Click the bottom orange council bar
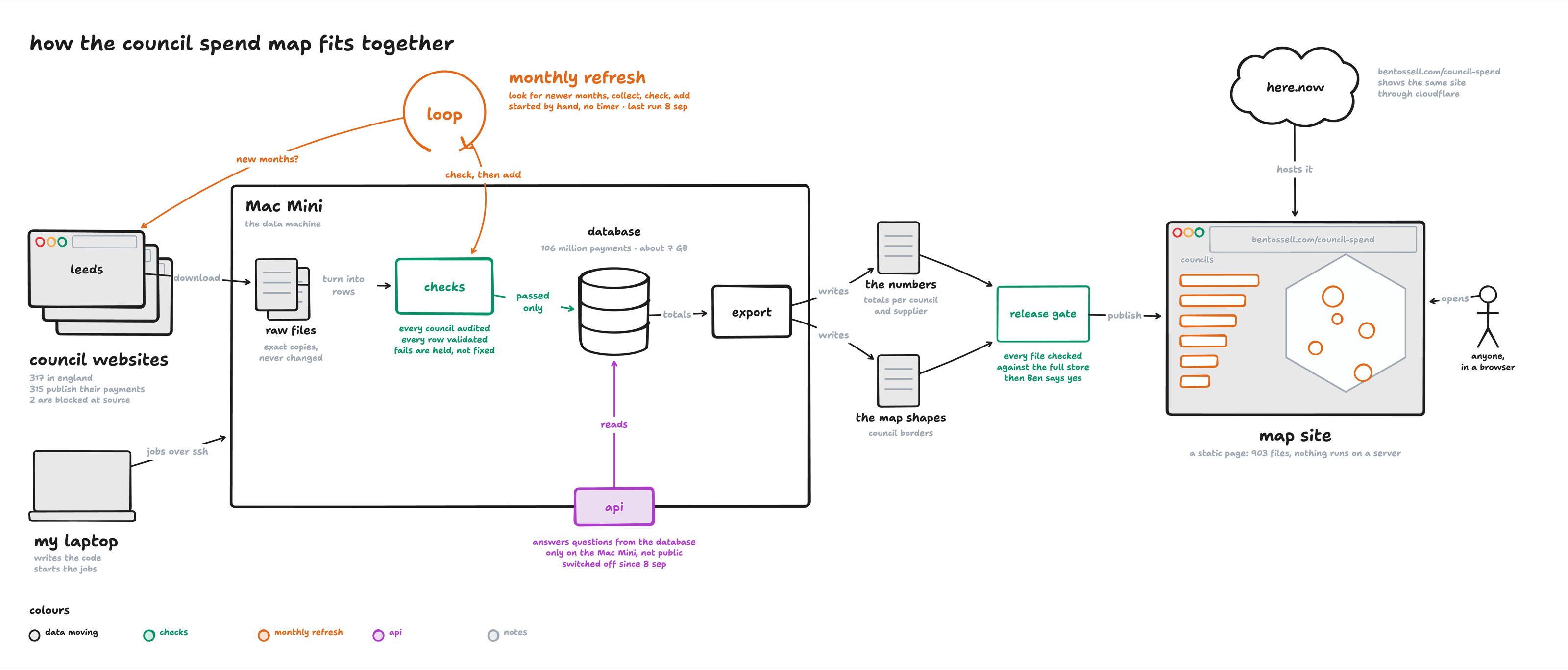Viewport: 1568px width, 670px height. point(1195,381)
